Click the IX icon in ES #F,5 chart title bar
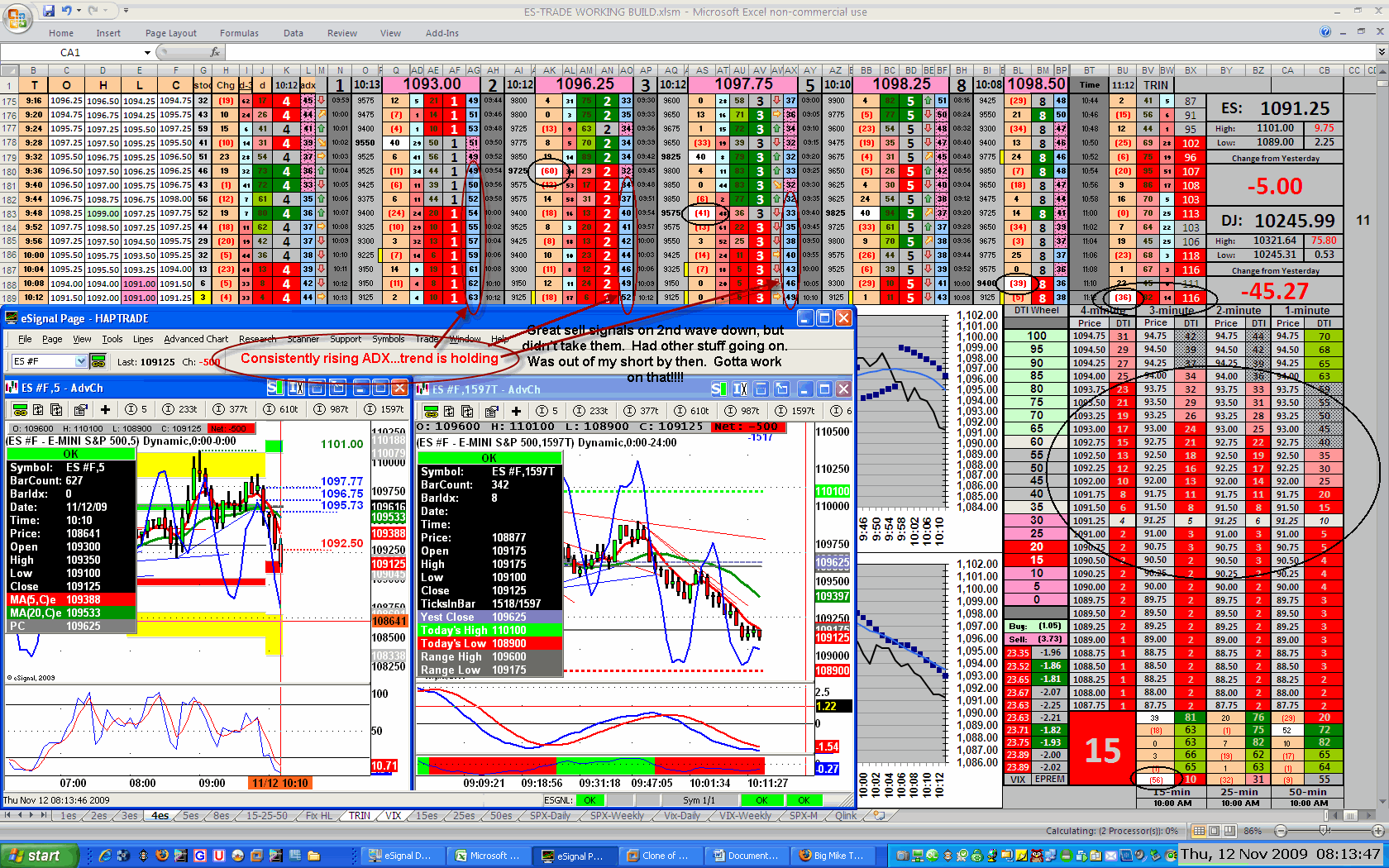 click(296, 388)
